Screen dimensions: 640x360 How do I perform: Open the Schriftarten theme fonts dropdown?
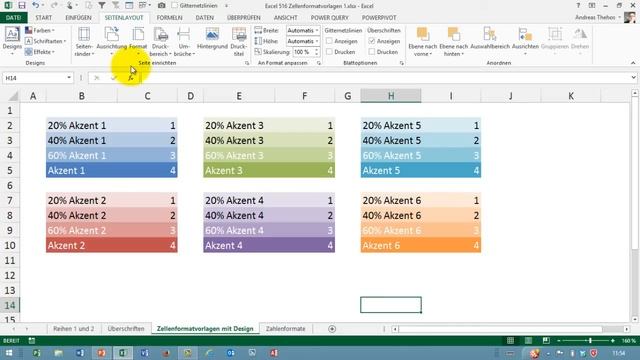(45, 41)
